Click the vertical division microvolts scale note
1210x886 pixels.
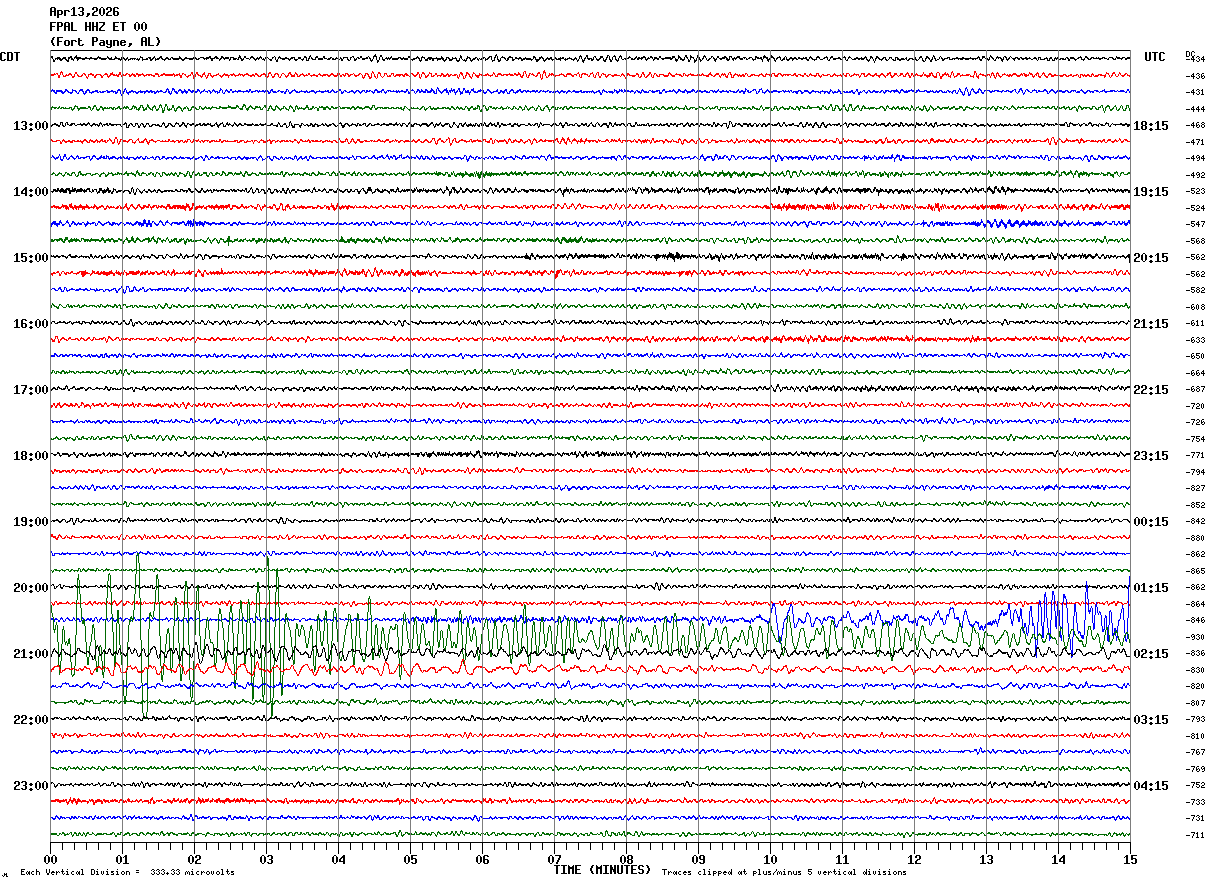pyautogui.click(x=127, y=873)
